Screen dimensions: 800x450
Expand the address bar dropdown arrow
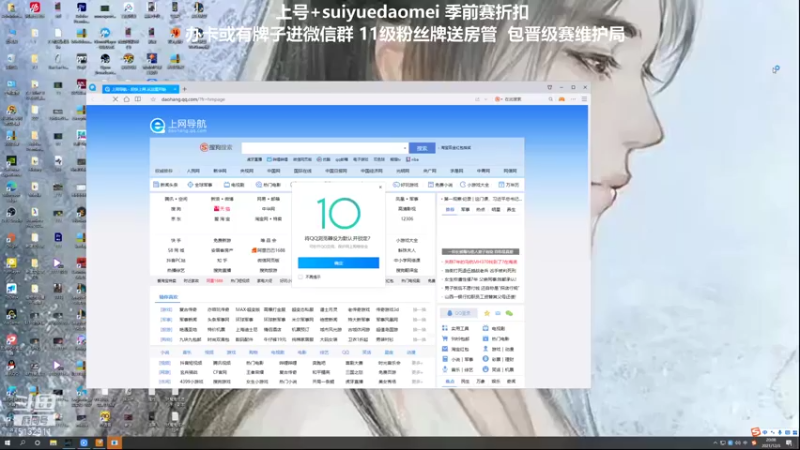pos(486,99)
